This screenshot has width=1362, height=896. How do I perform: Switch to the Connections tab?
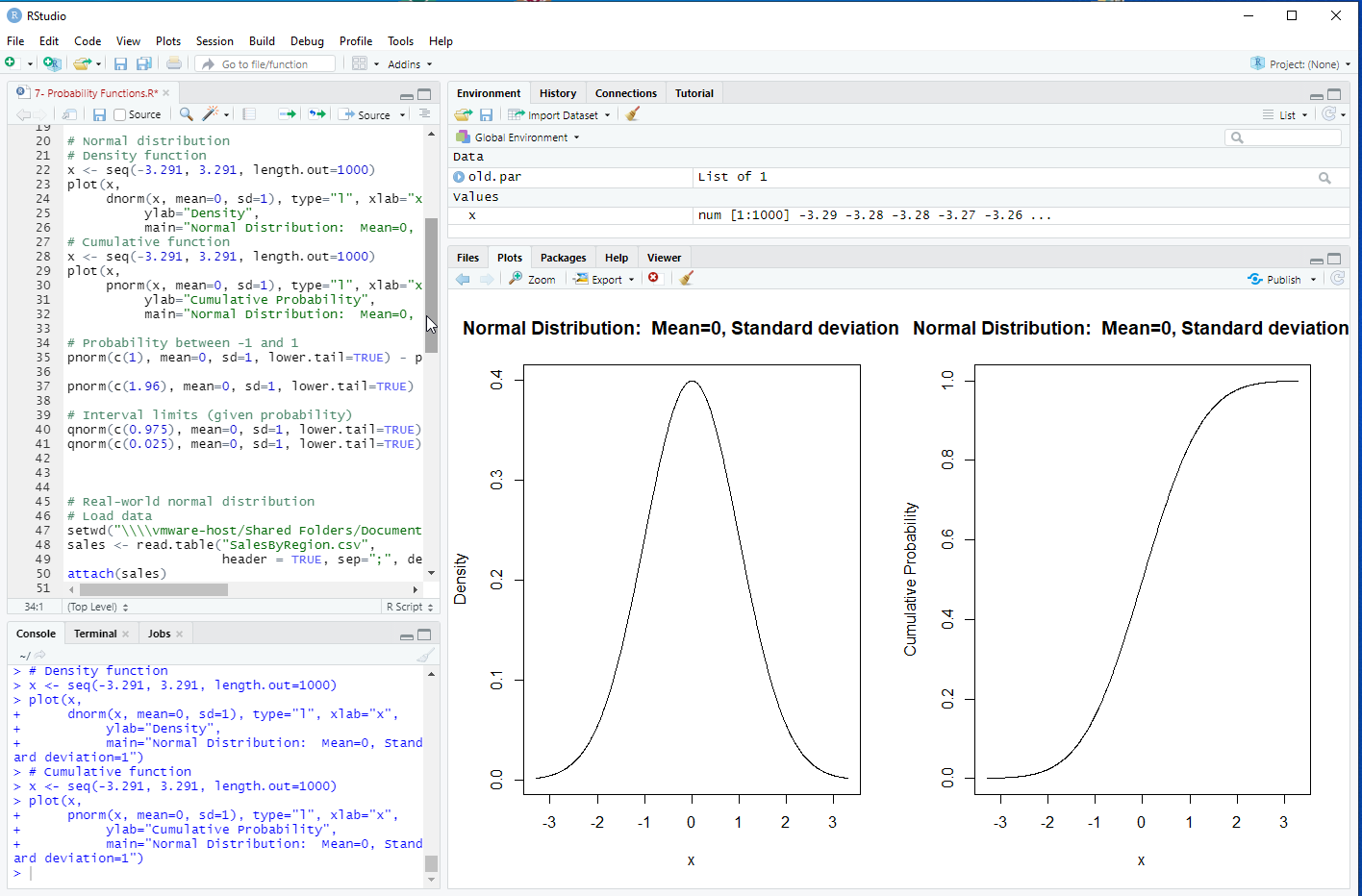625,93
